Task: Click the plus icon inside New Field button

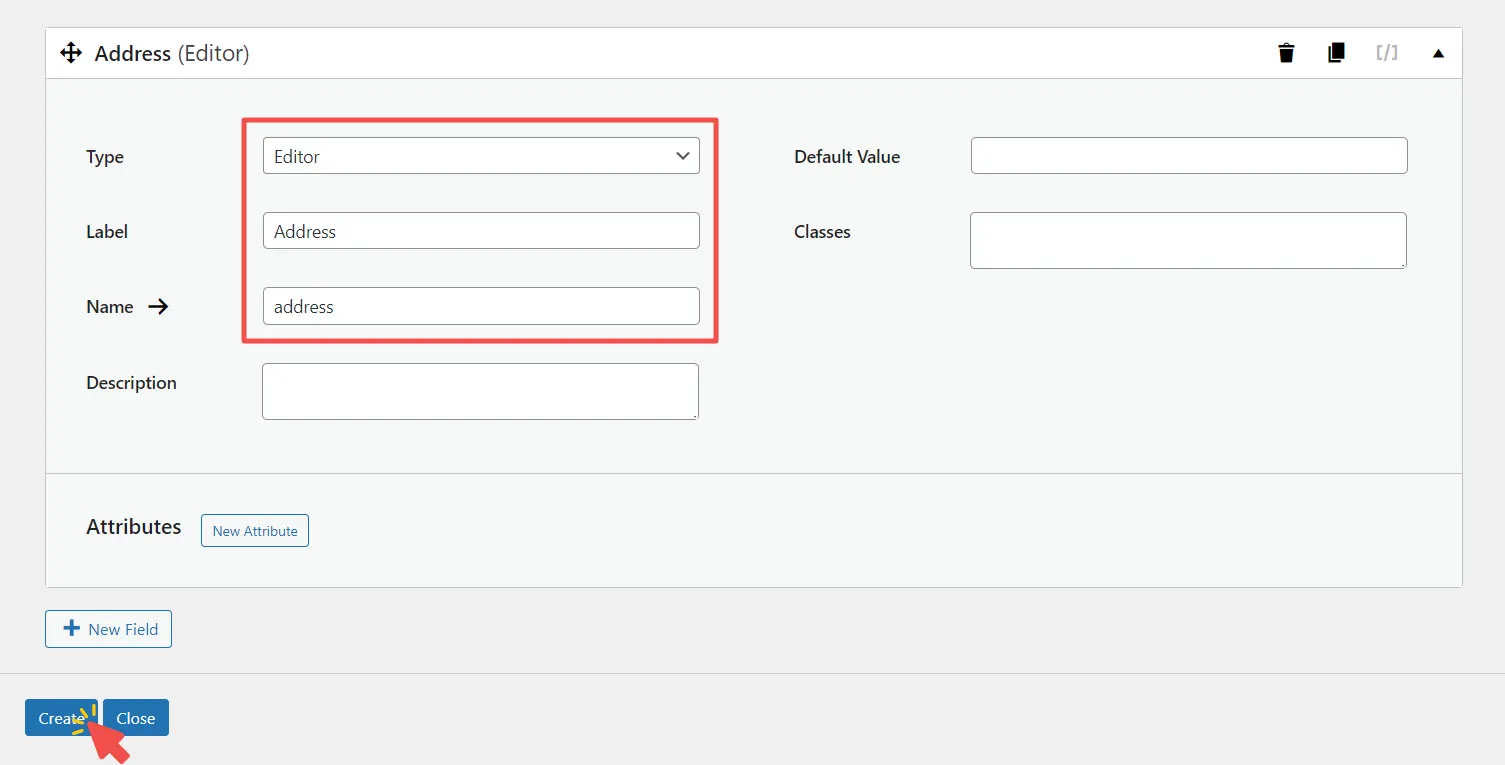Action: [x=70, y=628]
